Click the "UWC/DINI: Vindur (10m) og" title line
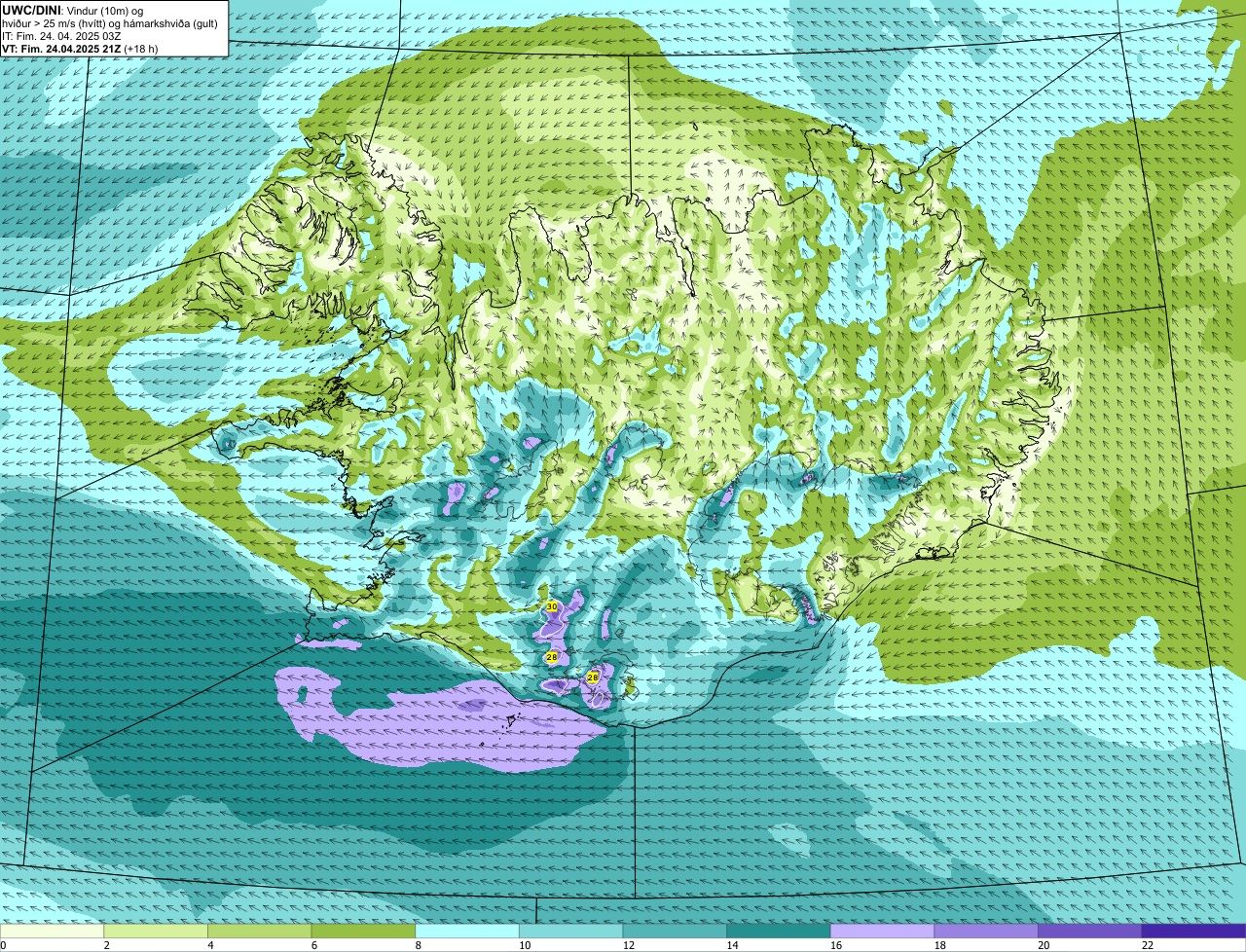The image size is (1246, 952). tap(73, 10)
